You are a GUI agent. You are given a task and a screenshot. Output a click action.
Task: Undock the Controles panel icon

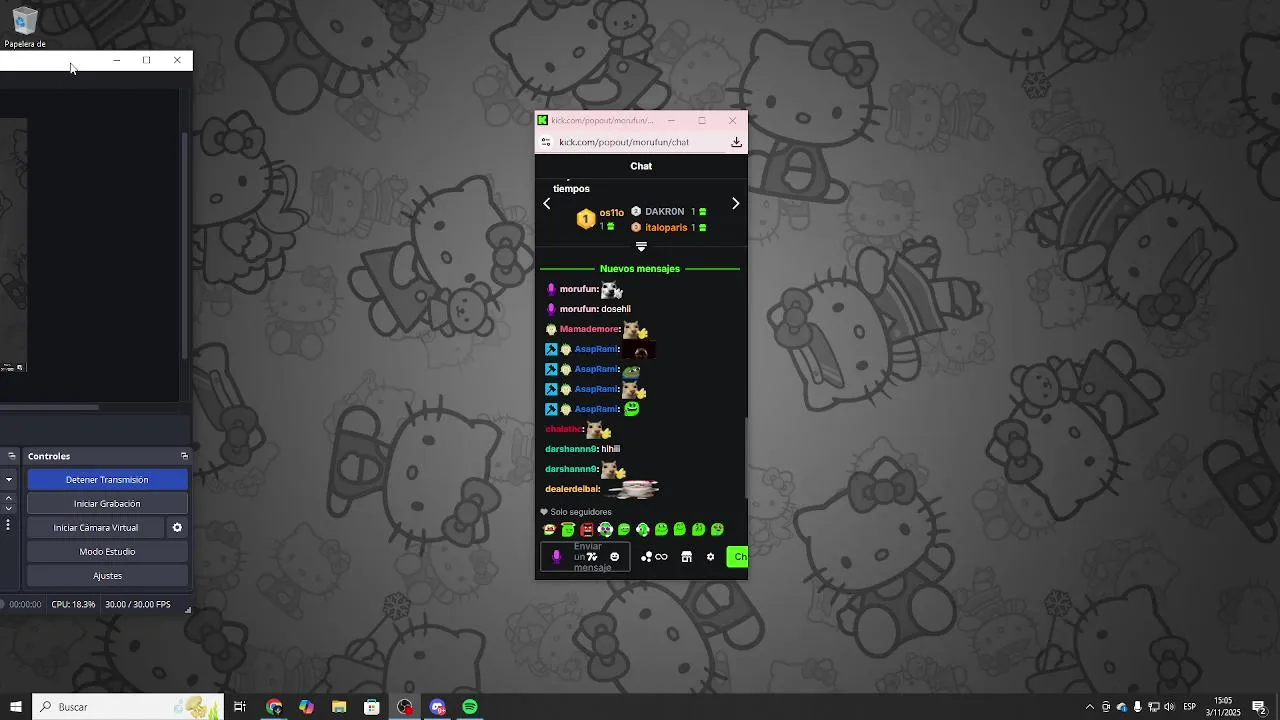click(184, 456)
